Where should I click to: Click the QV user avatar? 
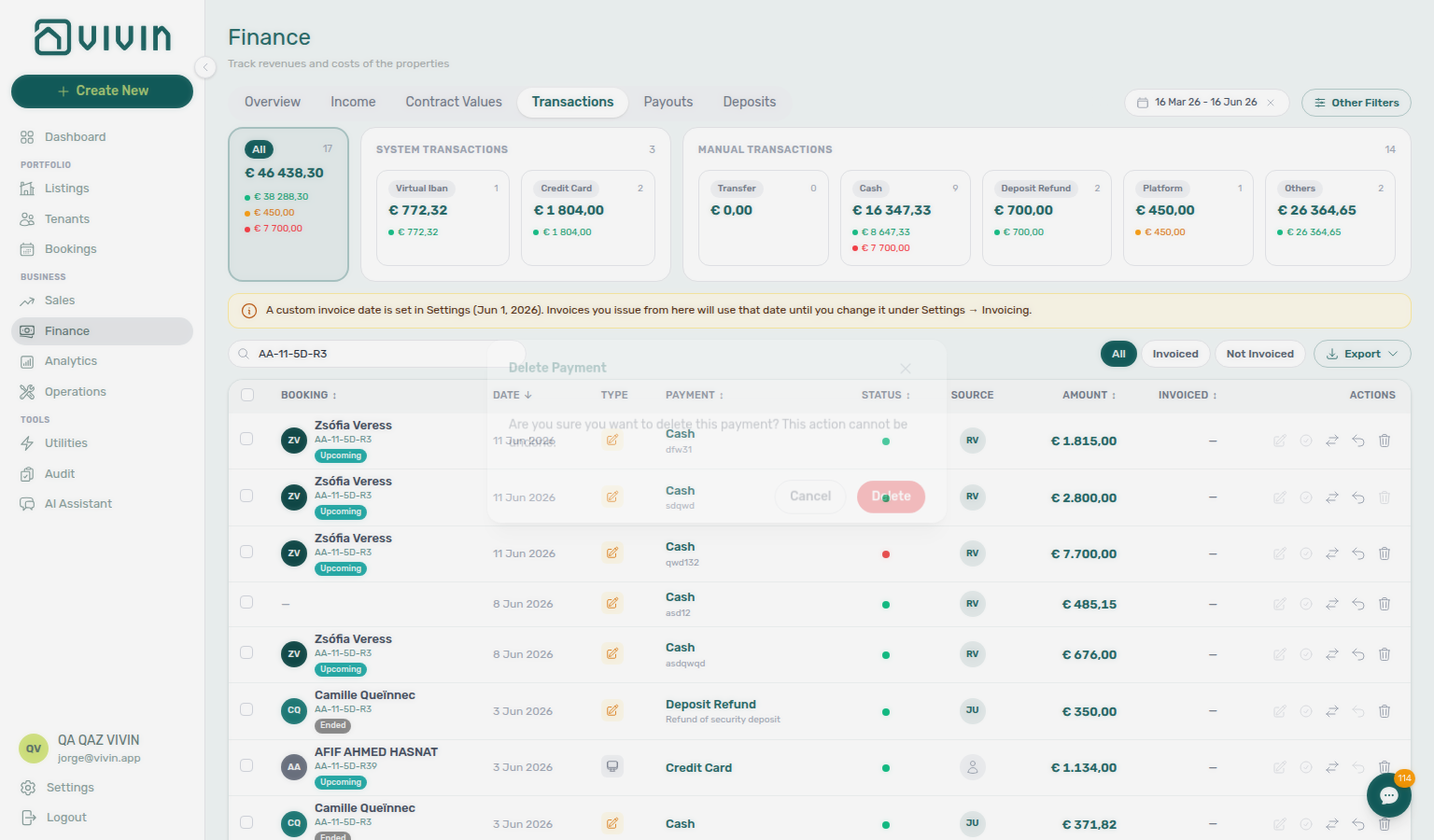34,749
